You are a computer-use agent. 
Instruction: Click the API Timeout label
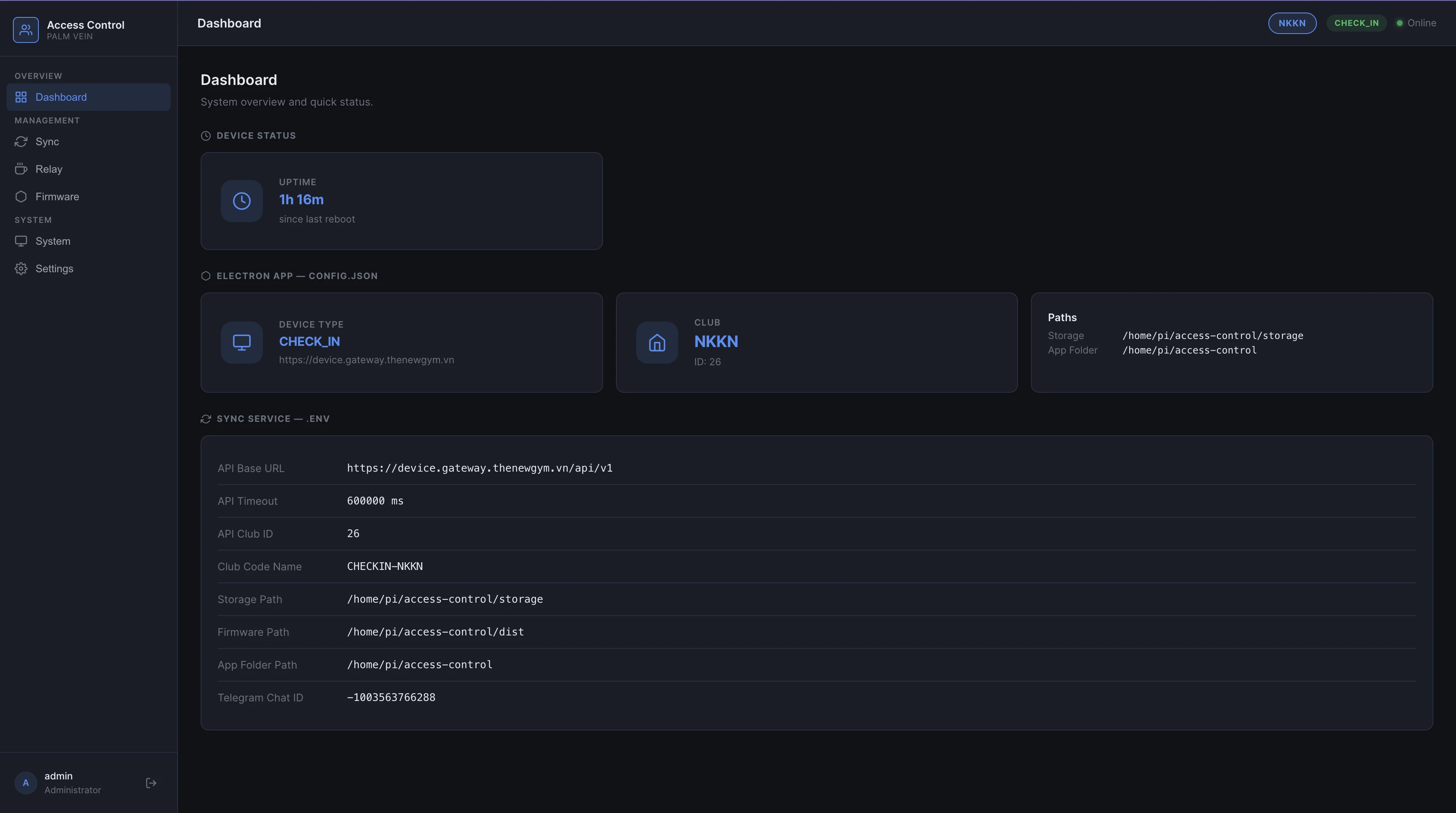point(248,501)
